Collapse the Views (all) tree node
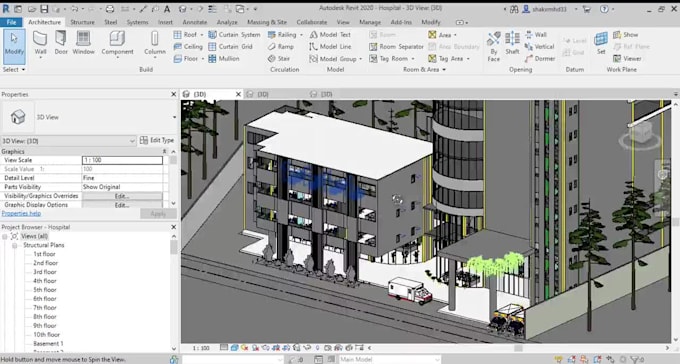The width and height of the screenshot is (680, 364). (x=5, y=236)
